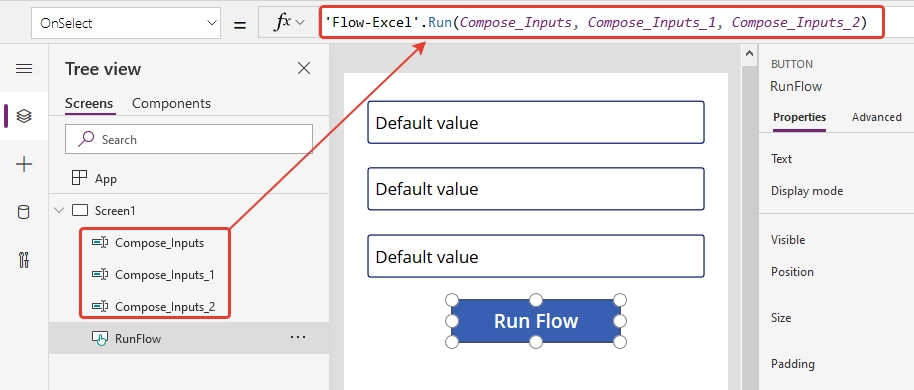The height and width of the screenshot is (390, 914).
Task: Open RunFlow more options ellipsis
Action: click(x=298, y=337)
